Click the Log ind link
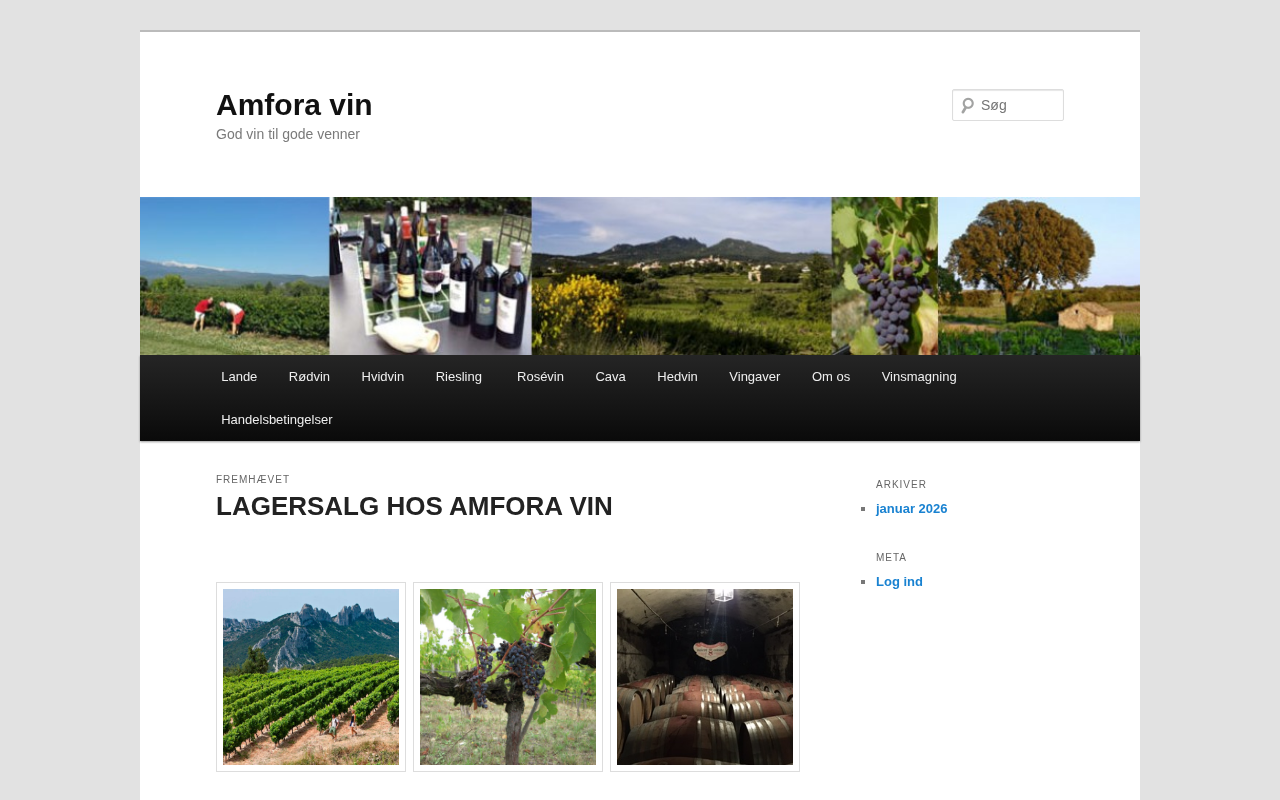The width and height of the screenshot is (1280, 800). (x=899, y=582)
